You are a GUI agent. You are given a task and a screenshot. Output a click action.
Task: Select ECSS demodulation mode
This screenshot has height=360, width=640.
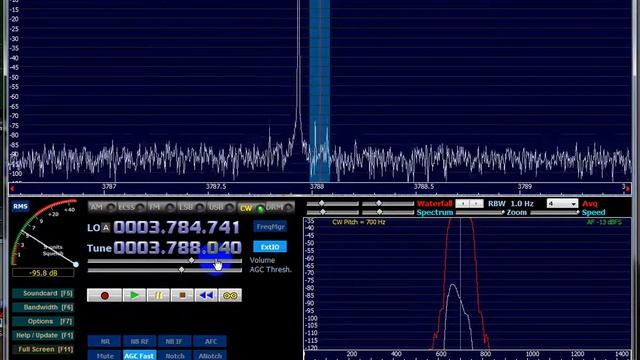pos(131,207)
